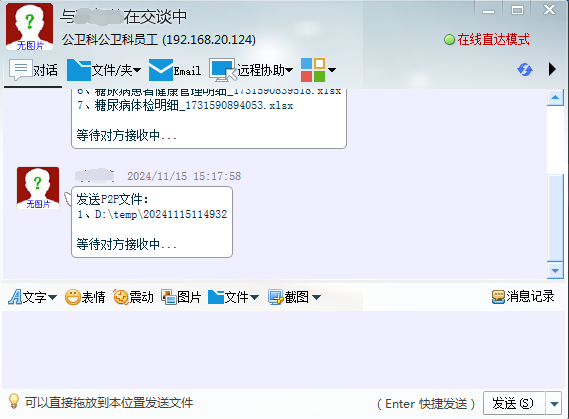Image resolution: width=569 pixels, height=419 pixels.
Task: Insert an emoticon with 表情
Action: pos(85,297)
